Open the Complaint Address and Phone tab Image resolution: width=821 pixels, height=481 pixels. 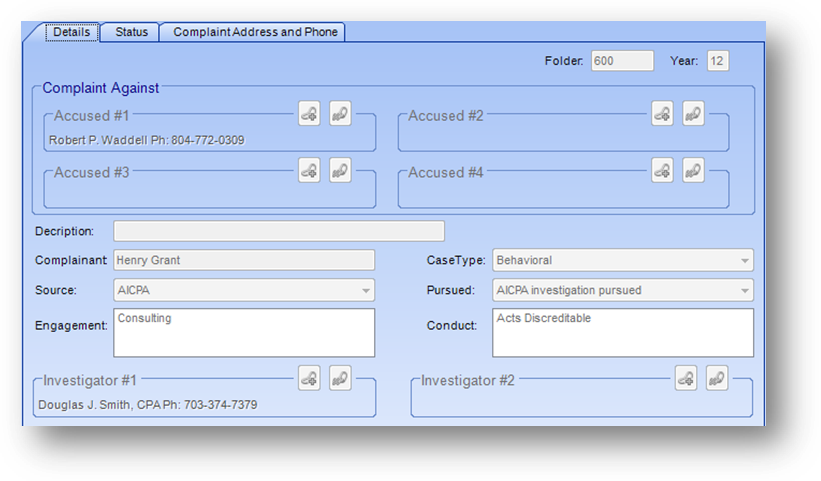click(255, 32)
